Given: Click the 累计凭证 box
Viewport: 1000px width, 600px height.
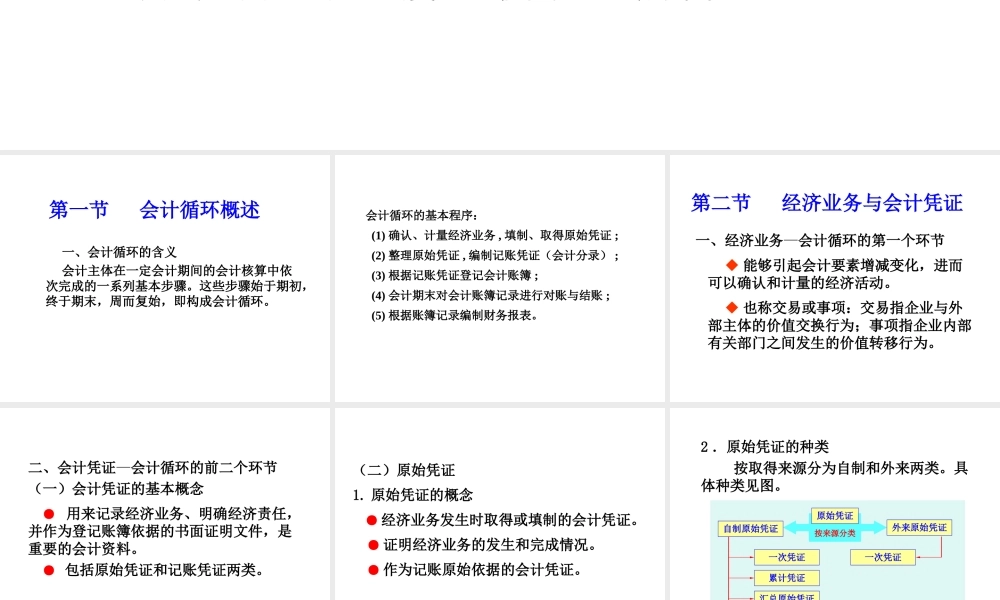Looking at the screenshot, I should [786, 577].
